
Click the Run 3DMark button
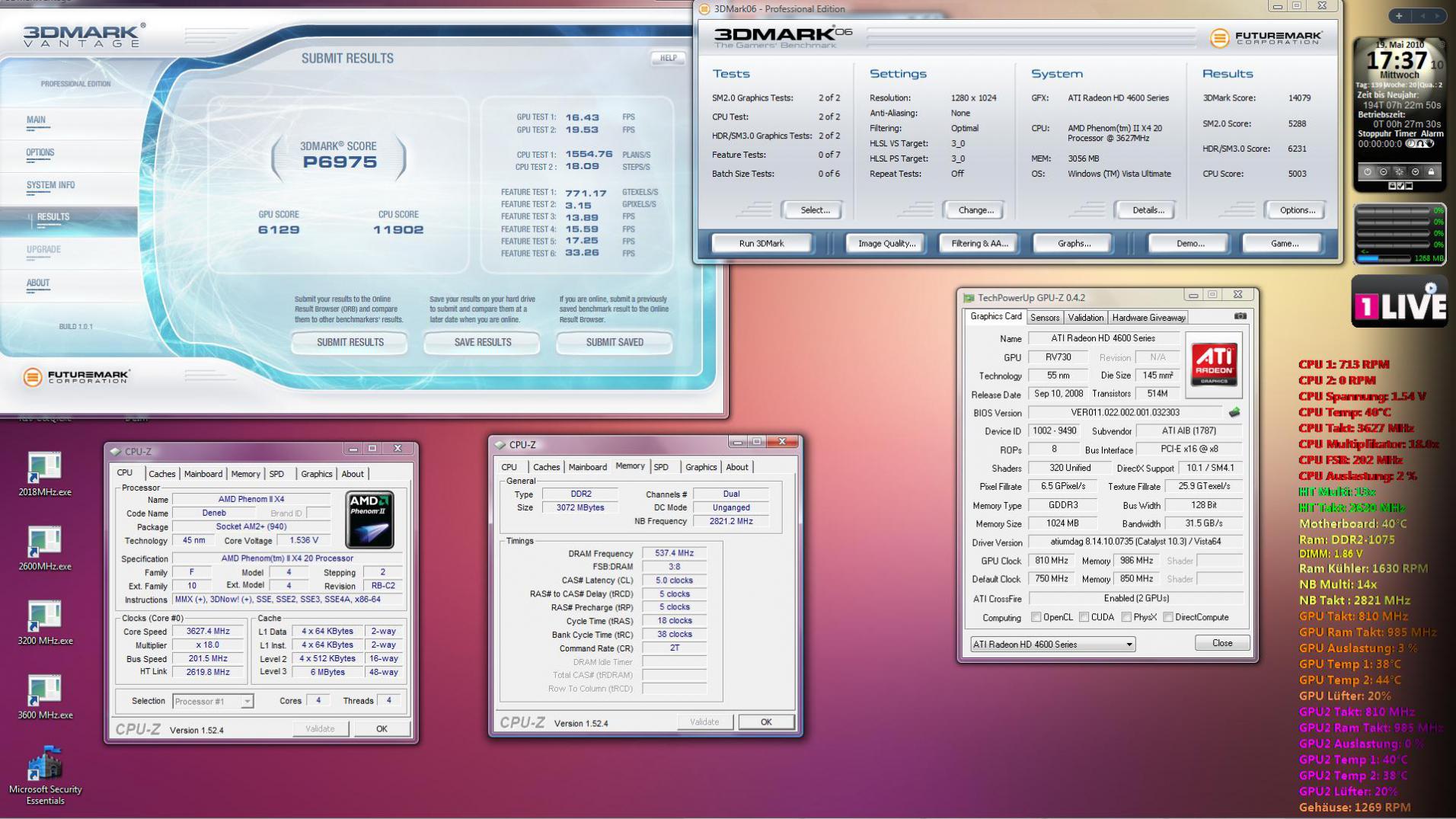tap(762, 244)
